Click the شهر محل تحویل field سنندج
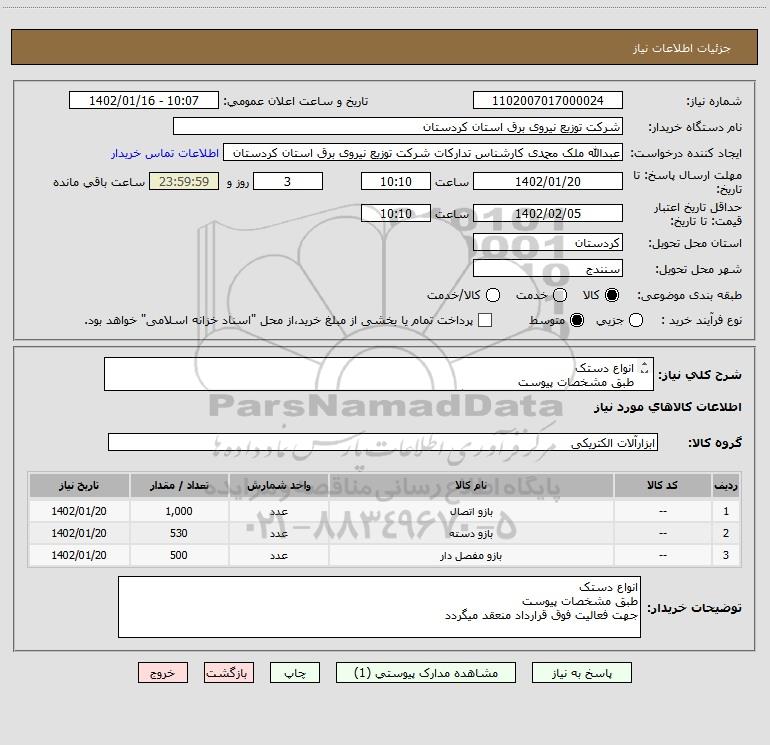Screen dimensions: 770x745 (x=548, y=269)
